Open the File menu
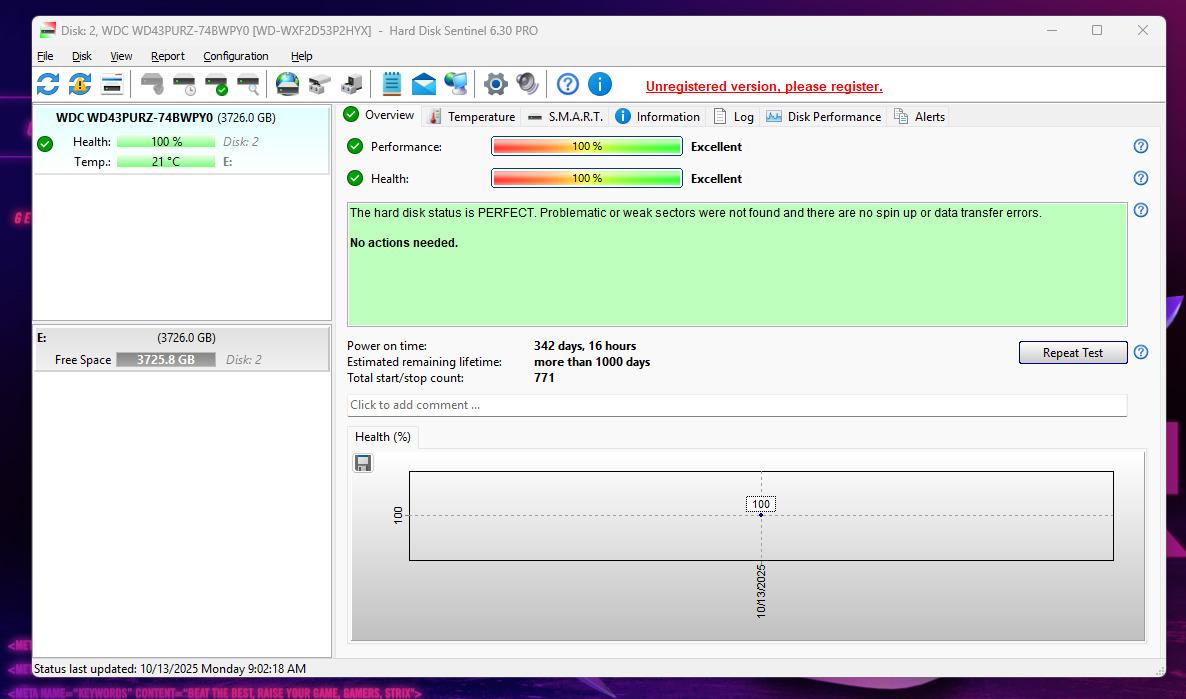 tap(45, 56)
